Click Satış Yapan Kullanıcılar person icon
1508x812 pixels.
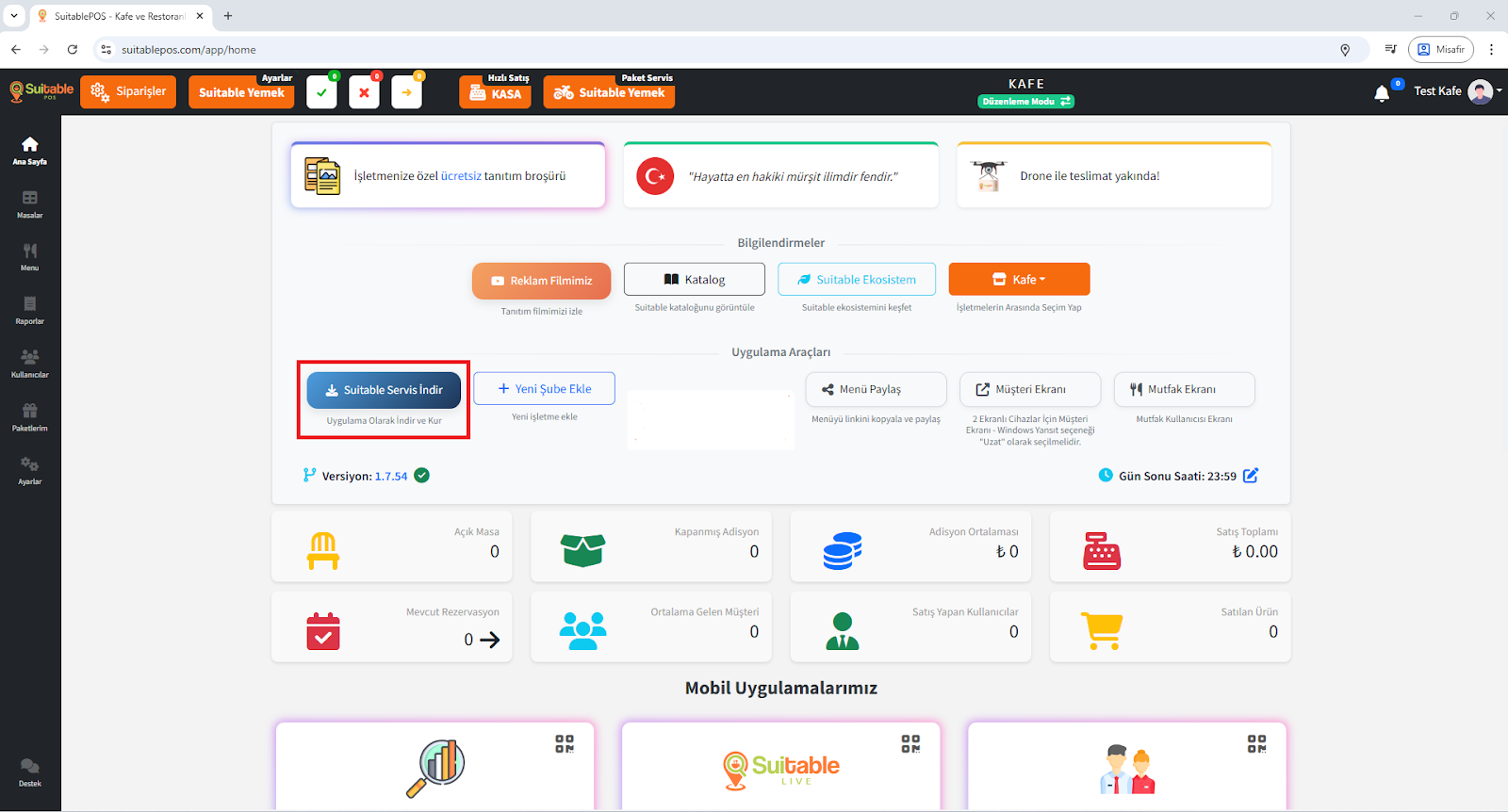tap(843, 631)
